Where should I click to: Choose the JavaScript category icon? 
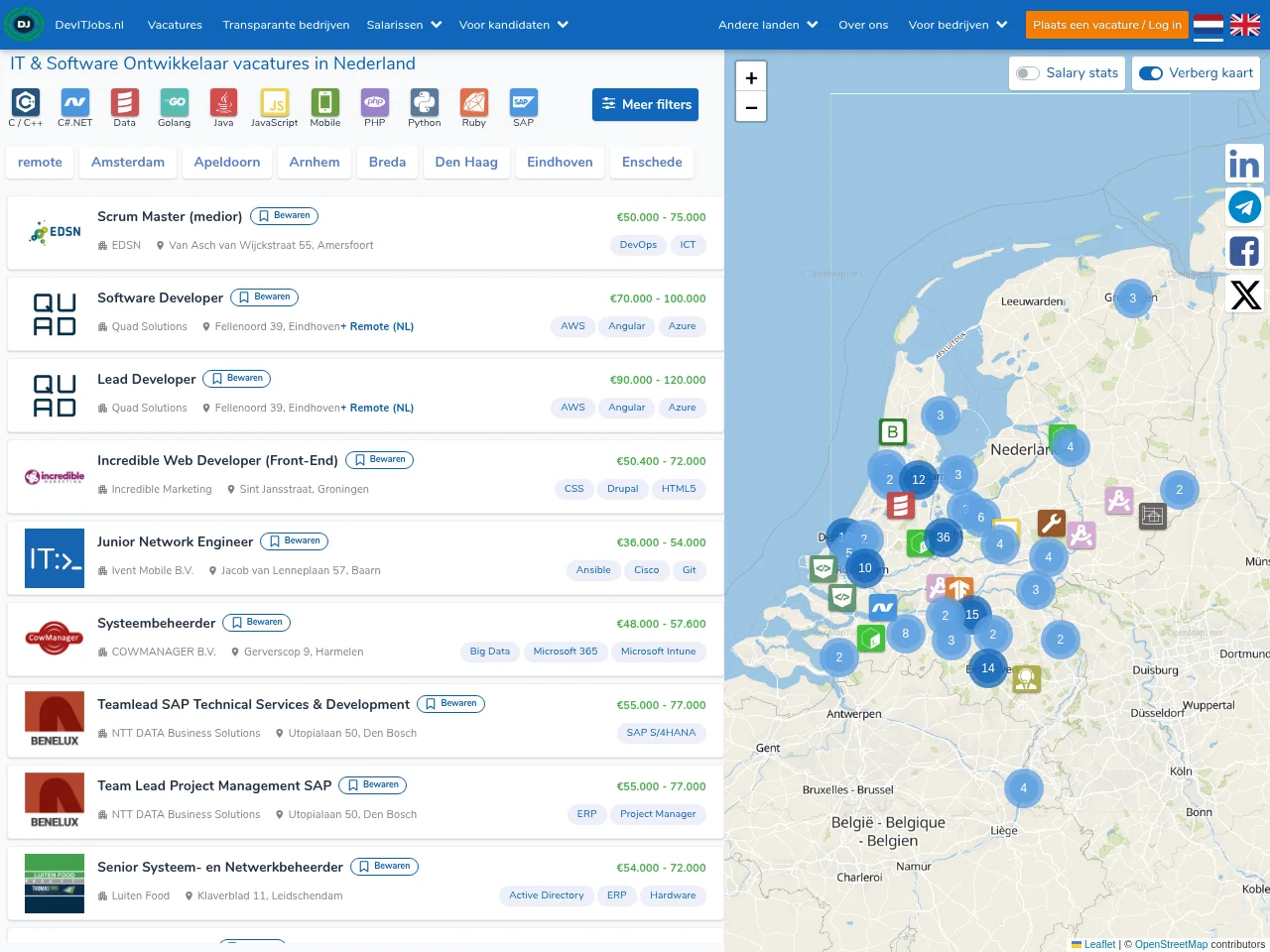click(275, 102)
